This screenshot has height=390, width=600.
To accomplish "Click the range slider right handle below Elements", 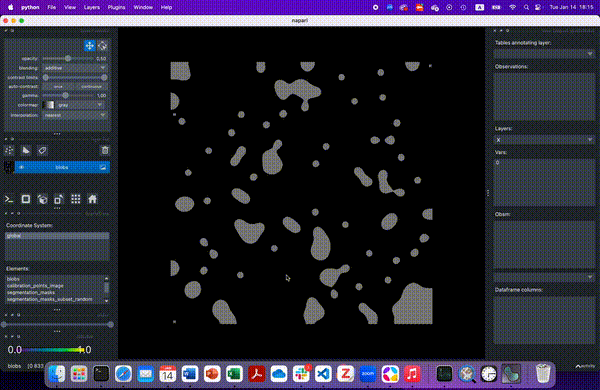I will click(x=111, y=325).
